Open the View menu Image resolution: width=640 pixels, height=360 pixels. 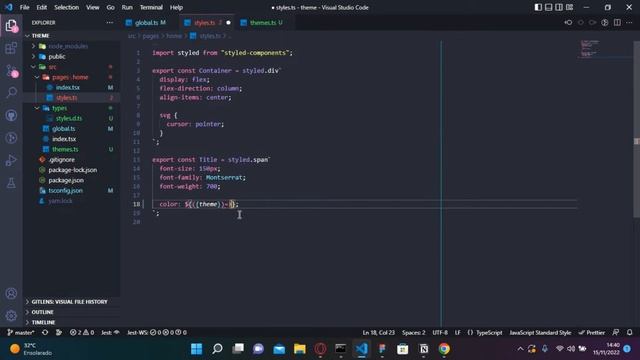pos(93,7)
